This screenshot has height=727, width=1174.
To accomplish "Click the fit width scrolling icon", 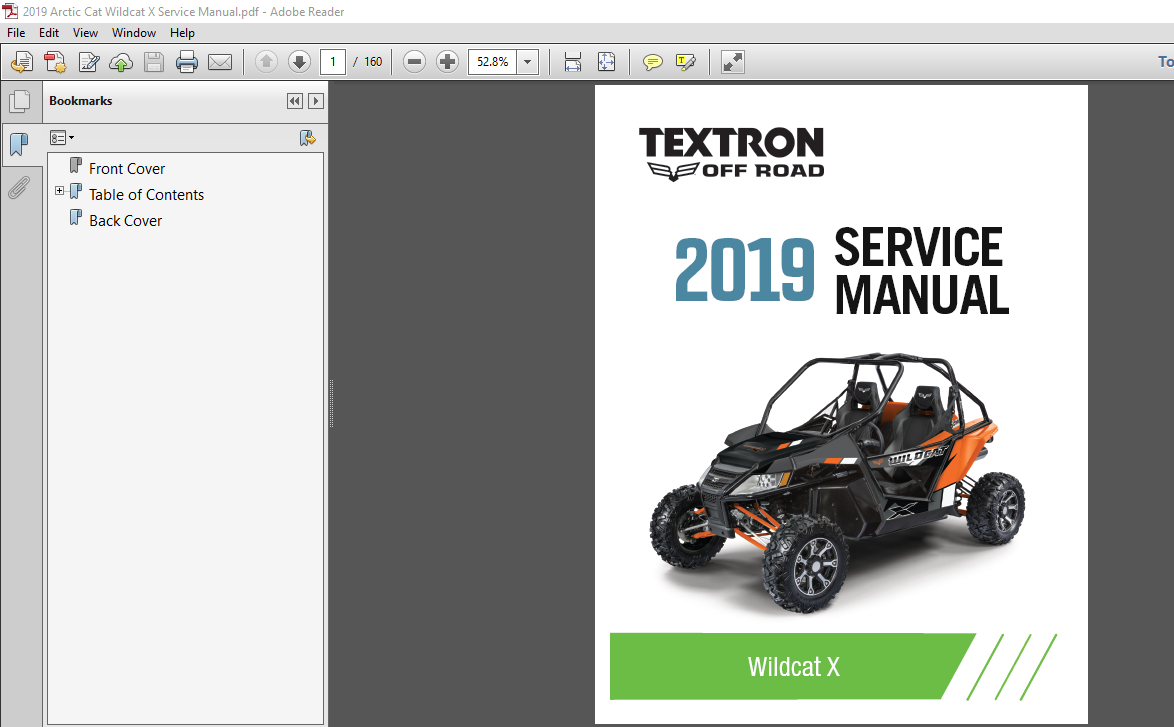I will (x=573, y=62).
